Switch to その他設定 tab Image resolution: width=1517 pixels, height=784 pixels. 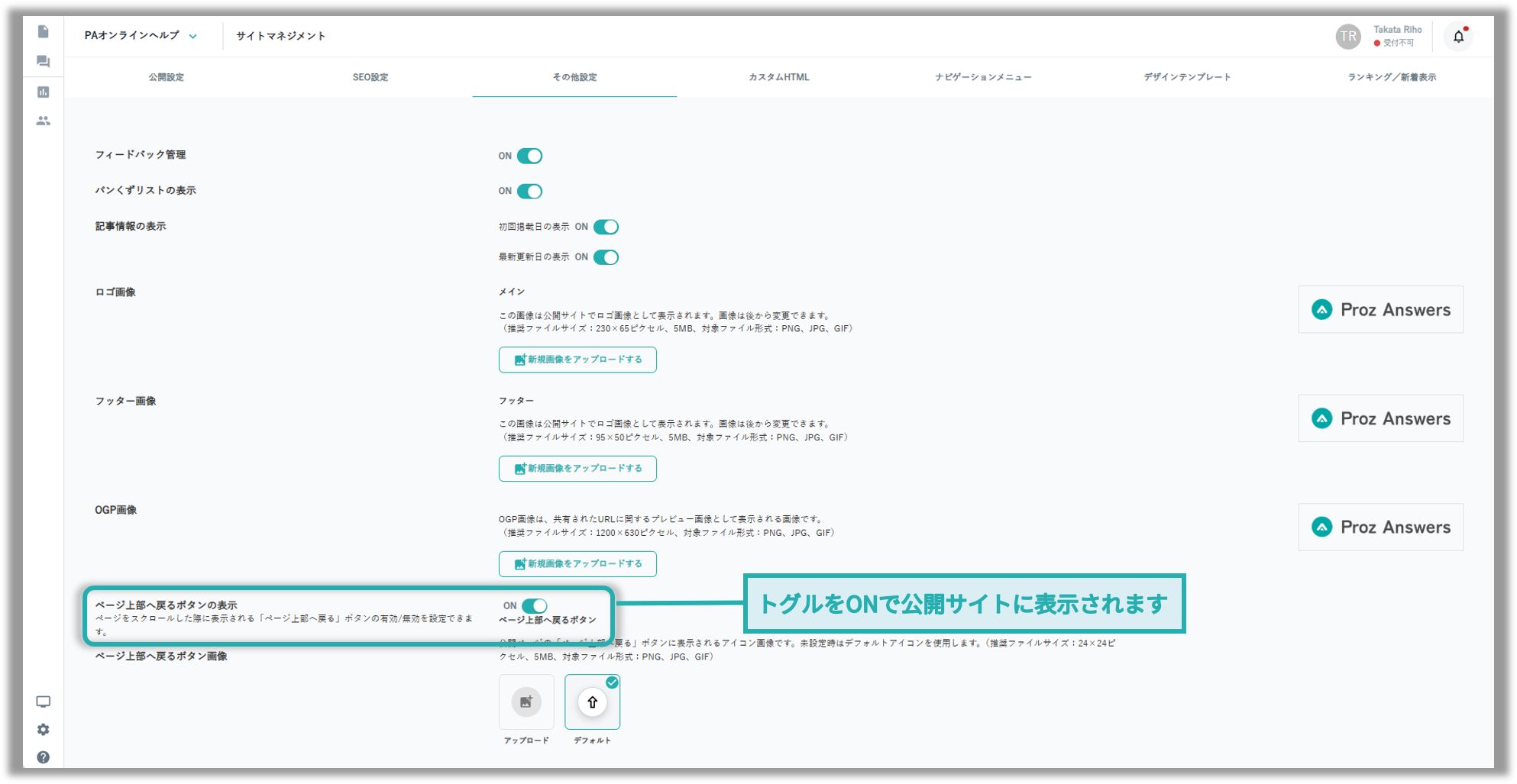tap(574, 77)
